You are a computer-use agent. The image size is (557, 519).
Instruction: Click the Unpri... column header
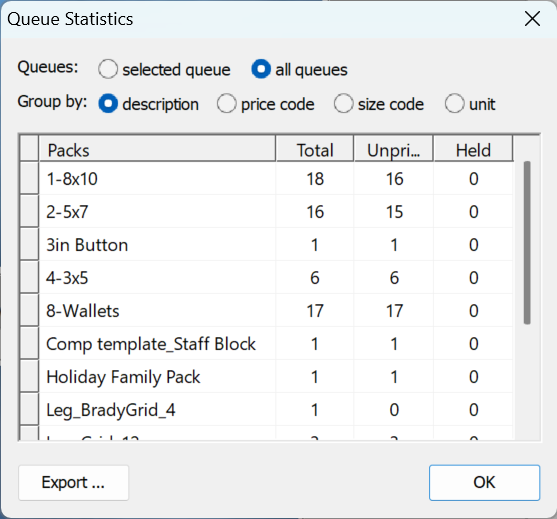394,149
